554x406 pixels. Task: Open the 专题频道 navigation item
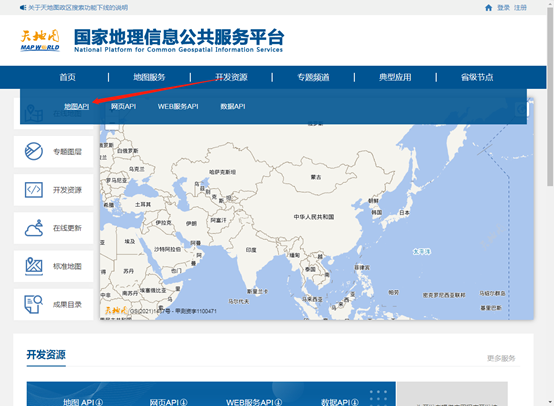click(313, 77)
